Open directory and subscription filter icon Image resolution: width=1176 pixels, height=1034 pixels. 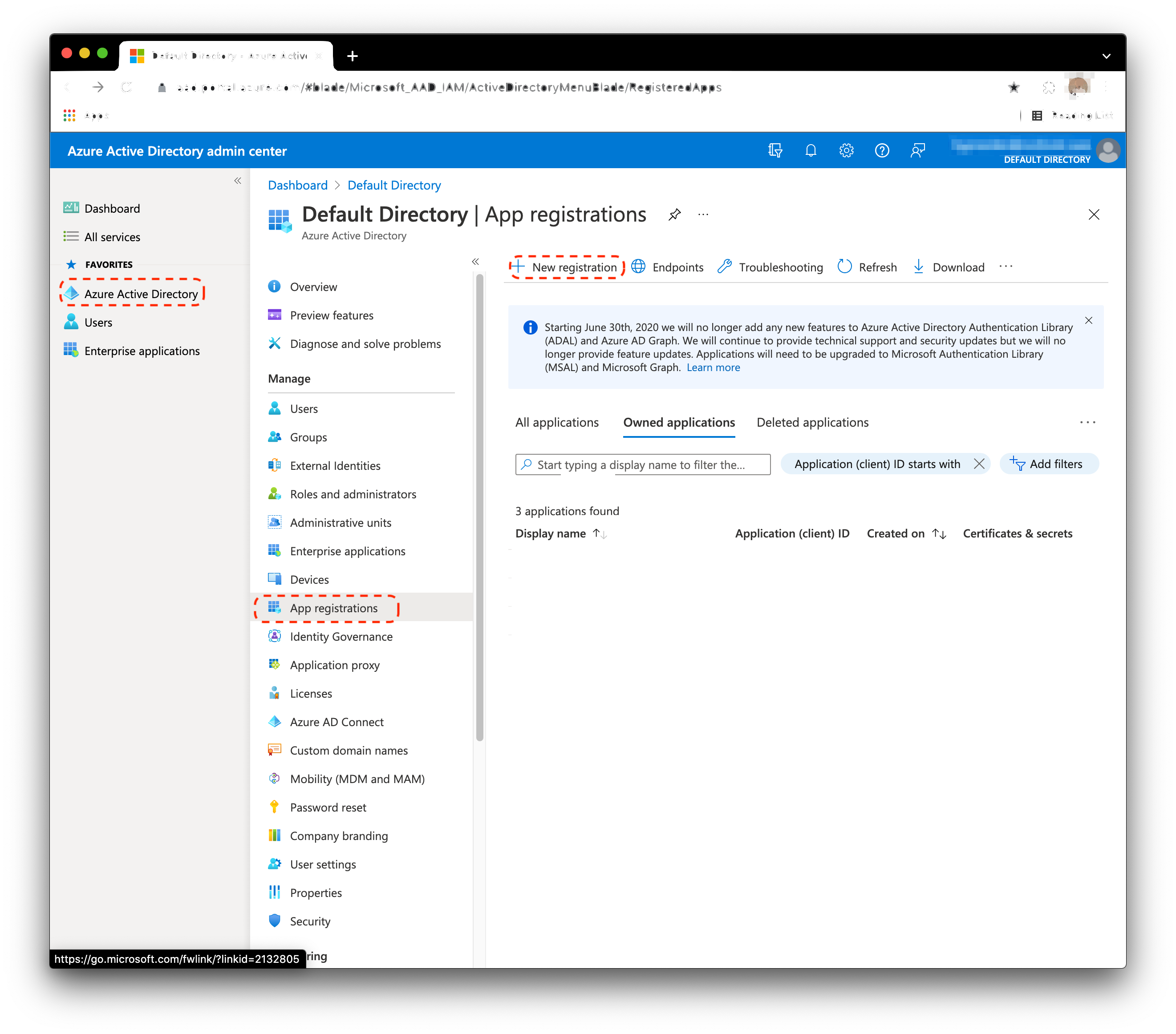pyautogui.click(x=775, y=151)
